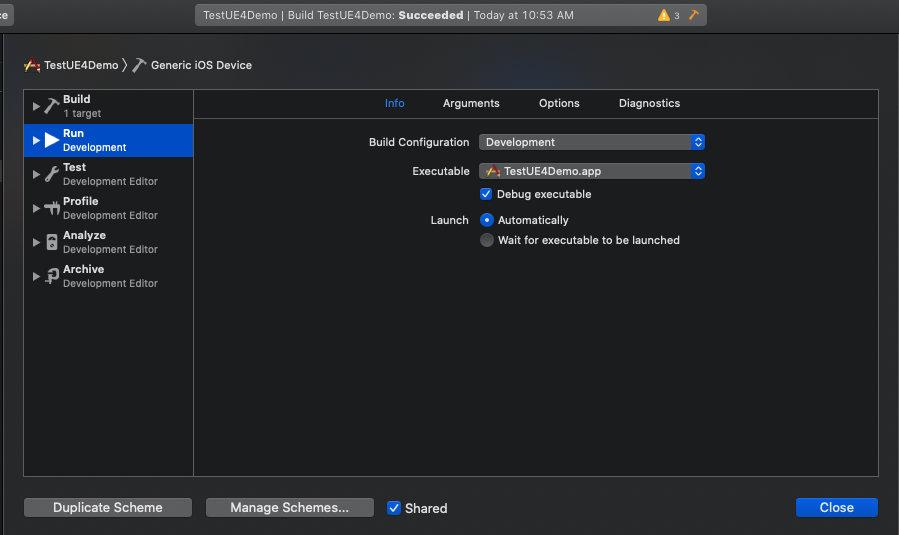Viewport: 899px width, 535px height.
Task: Click the Analyze icon in sidebar
Action: (x=52, y=242)
